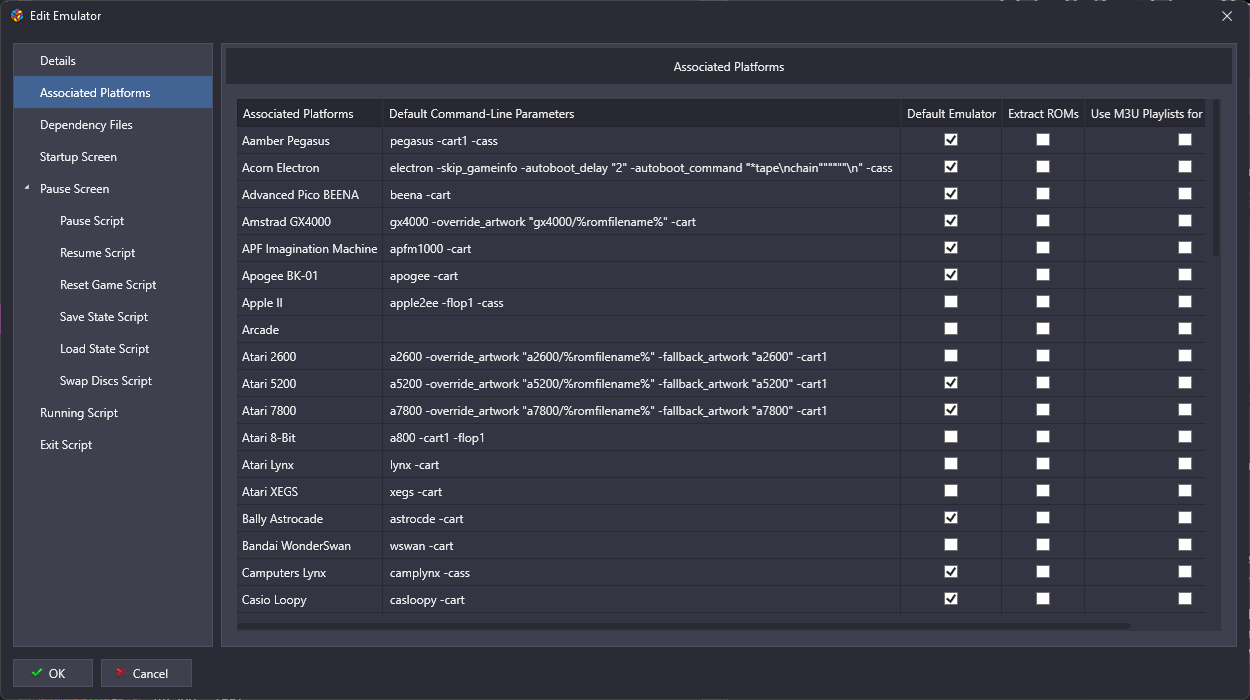Enable M3U Playlists for Bally Astrocade
This screenshot has height=700, width=1250.
tap(1185, 518)
